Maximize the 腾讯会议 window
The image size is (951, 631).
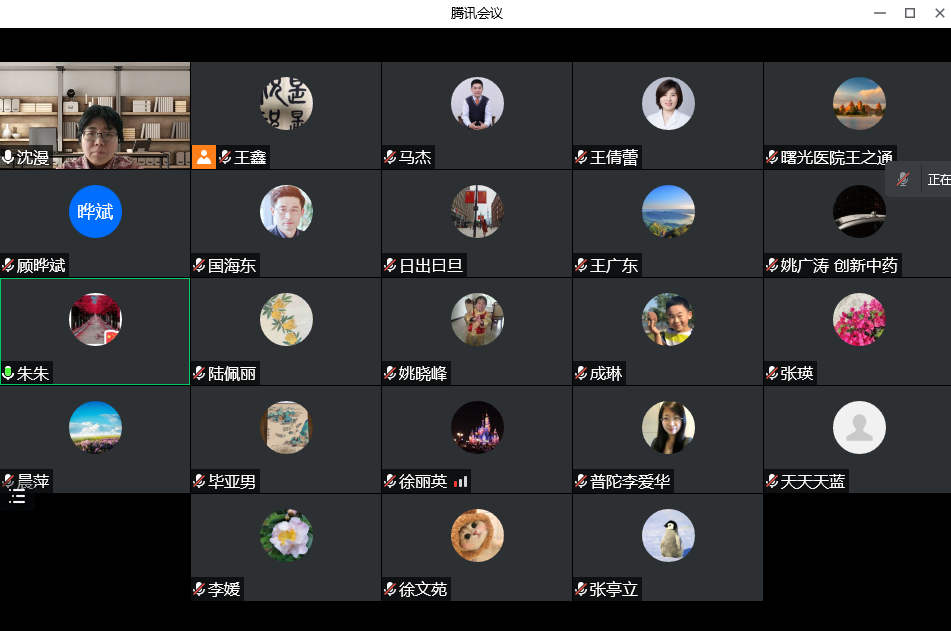910,13
